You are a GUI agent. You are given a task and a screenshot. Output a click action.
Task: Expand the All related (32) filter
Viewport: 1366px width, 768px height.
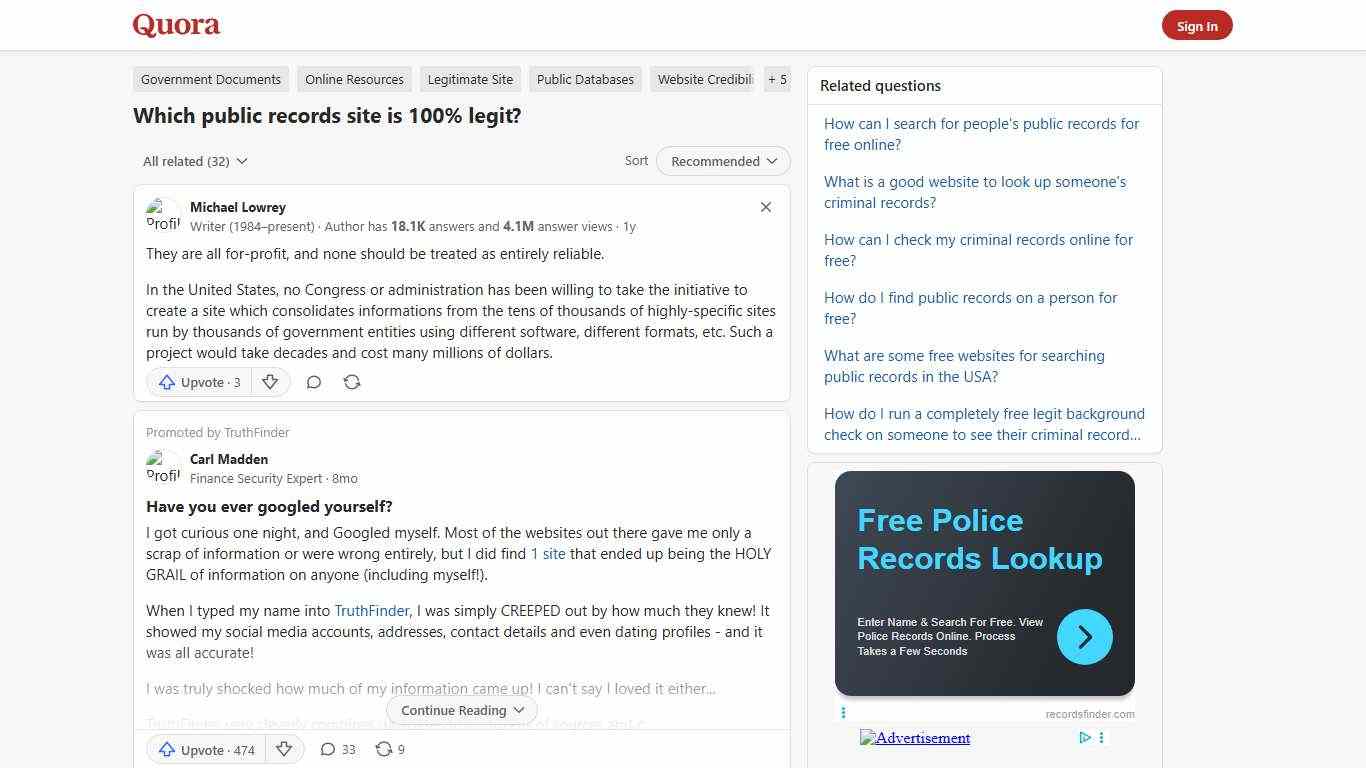[x=194, y=161]
